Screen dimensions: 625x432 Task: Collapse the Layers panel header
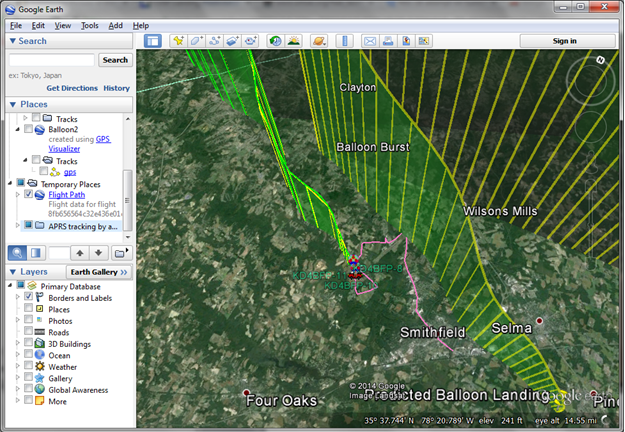(x=12, y=272)
